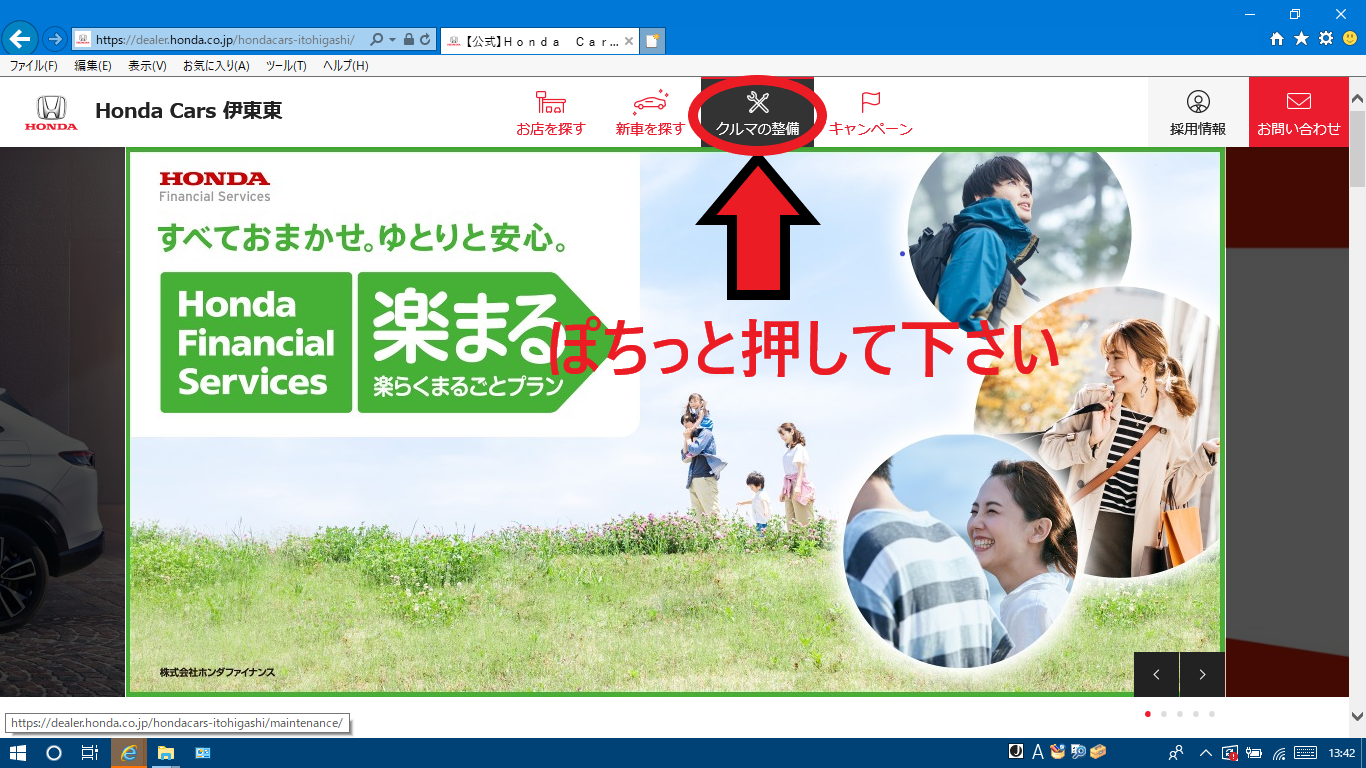This screenshot has width=1366, height=768.
Task: Click the scrollbar down arrow
Action: pyautogui.click(x=1357, y=716)
